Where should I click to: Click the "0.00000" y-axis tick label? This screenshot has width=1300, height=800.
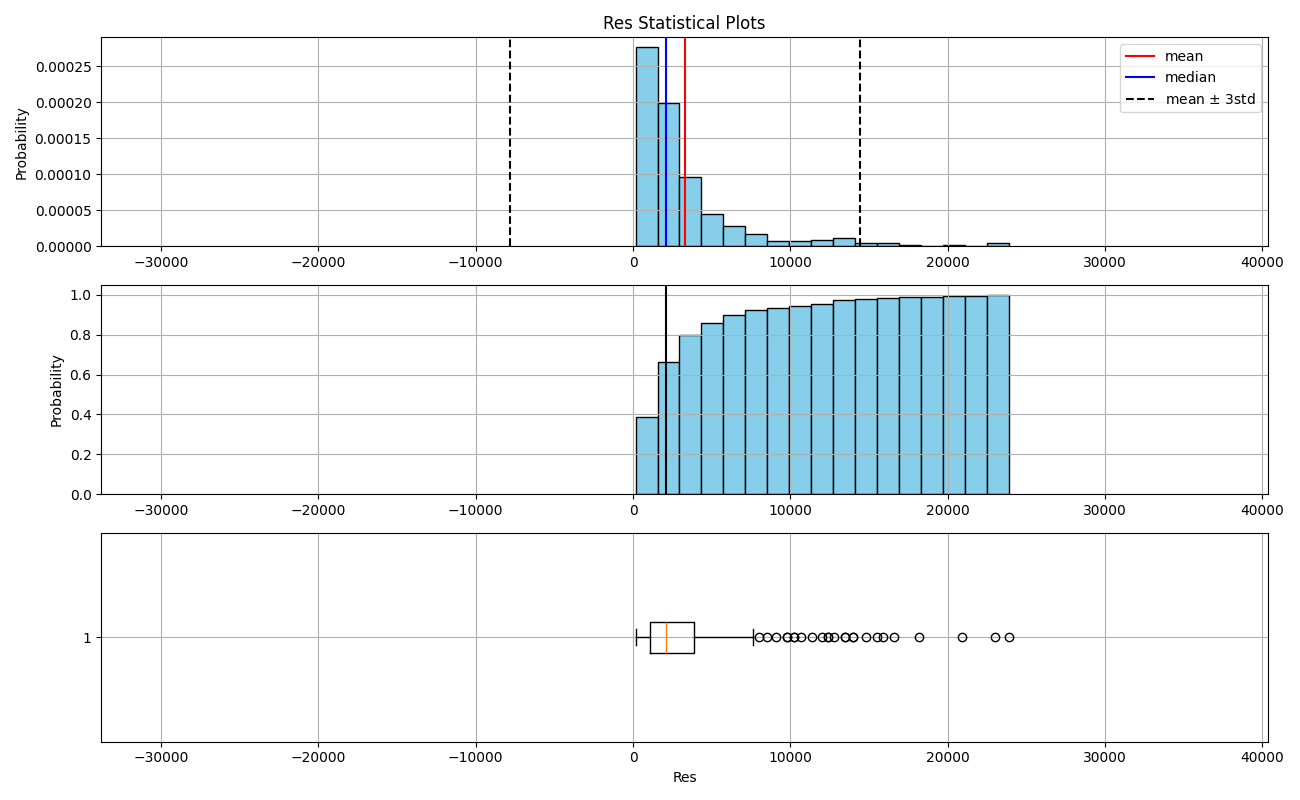pyautogui.click(x=64, y=246)
